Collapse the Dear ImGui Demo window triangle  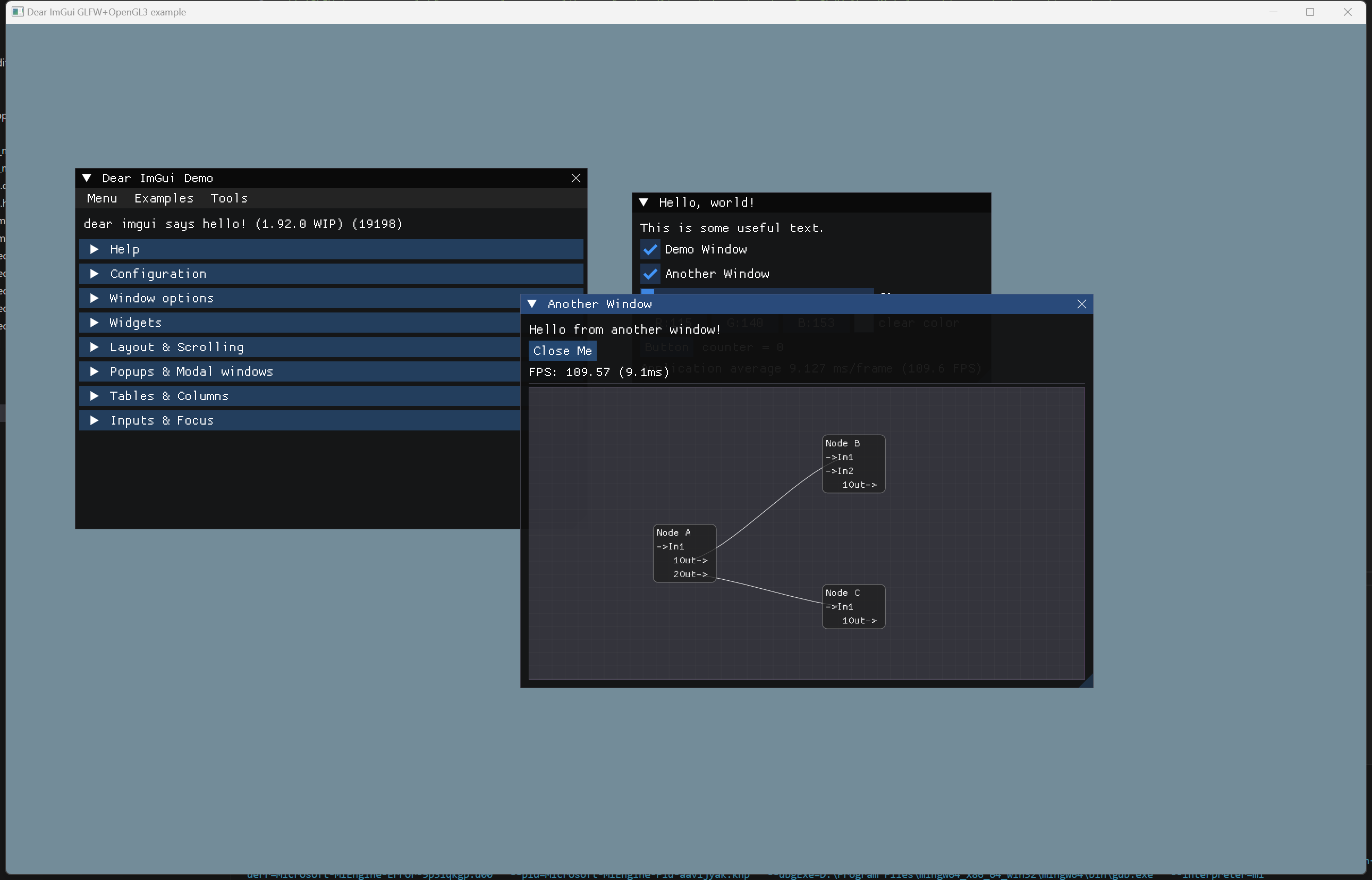(87, 179)
